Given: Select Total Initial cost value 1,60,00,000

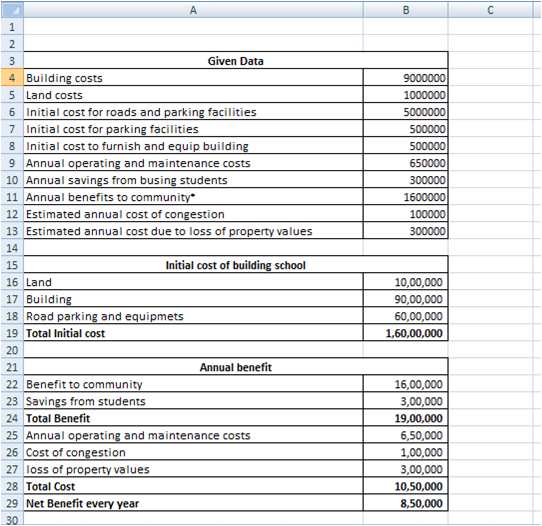Looking at the screenshot, I should 406,333.
